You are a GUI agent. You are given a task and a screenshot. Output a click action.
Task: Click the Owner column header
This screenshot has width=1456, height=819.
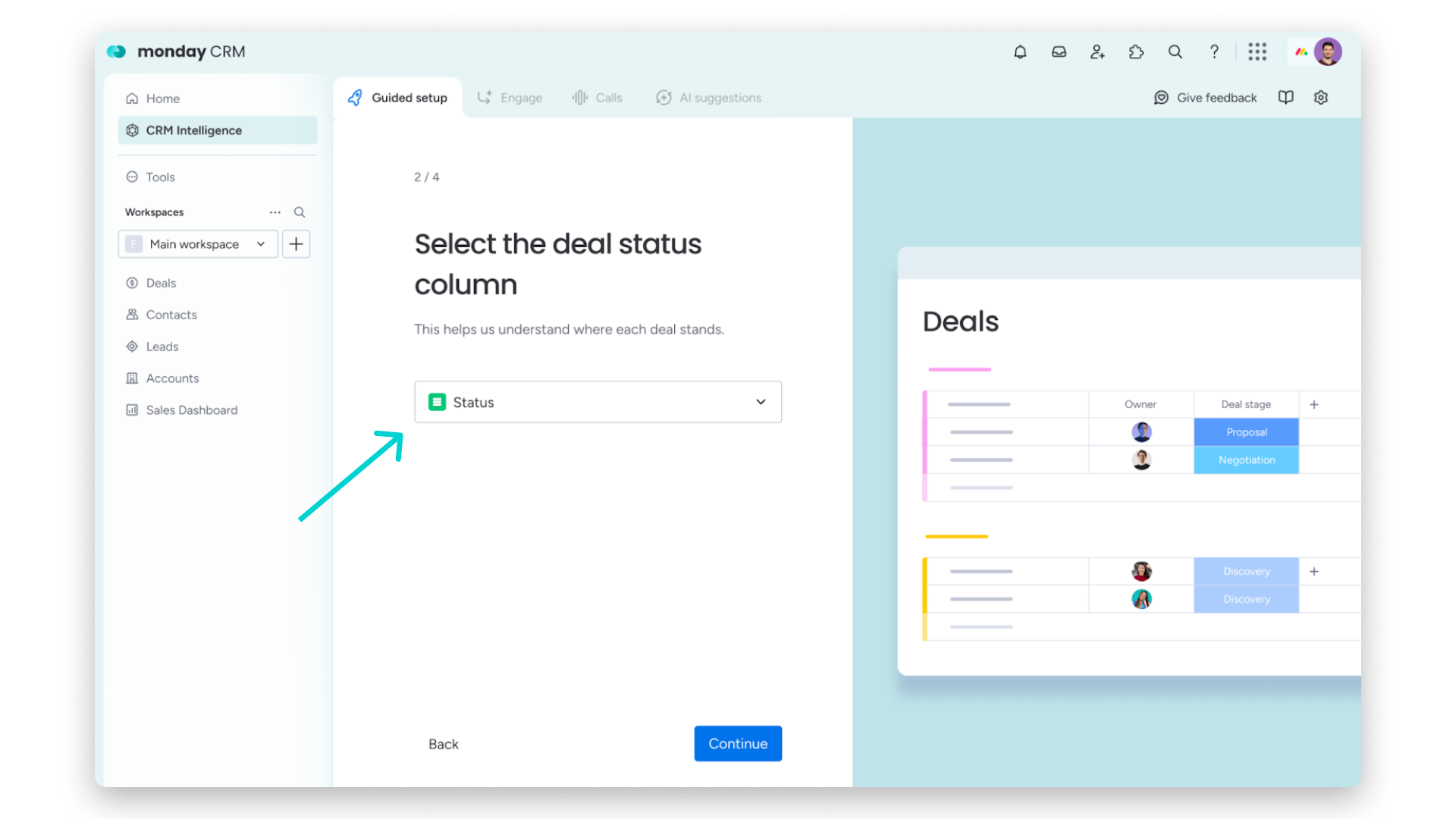click(1141, 405)
